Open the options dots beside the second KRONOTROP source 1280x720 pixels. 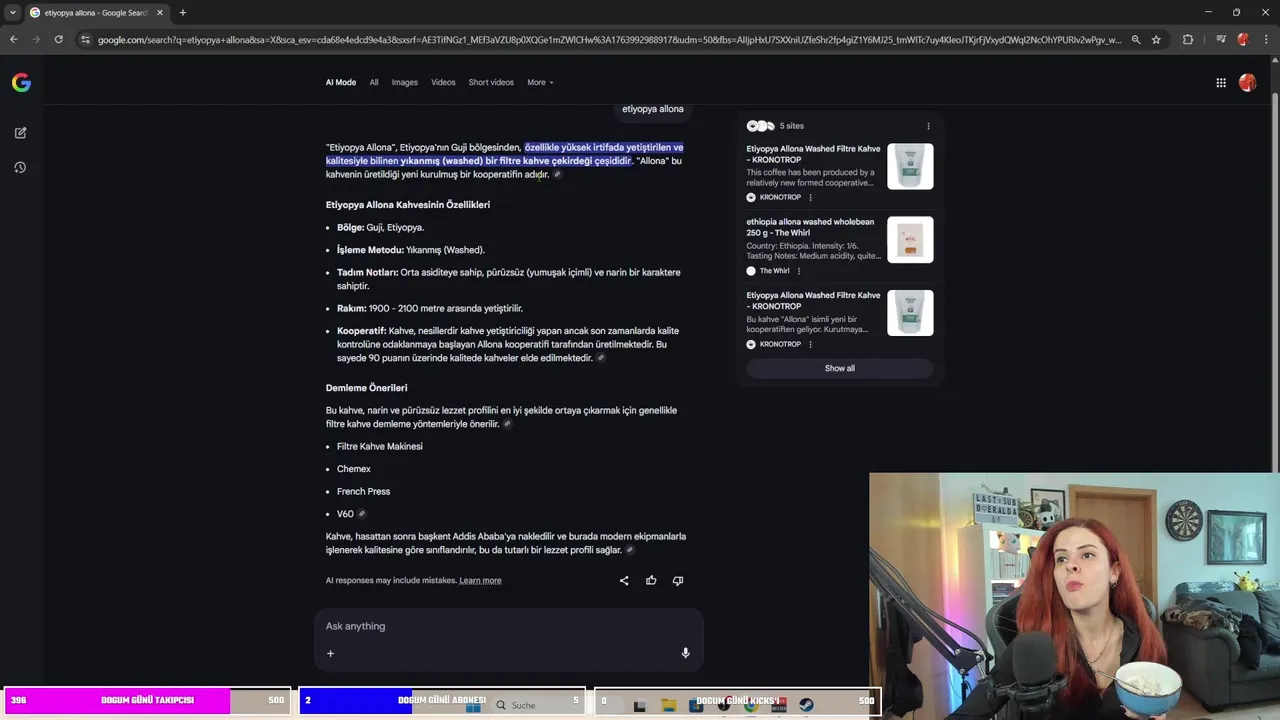810,344
